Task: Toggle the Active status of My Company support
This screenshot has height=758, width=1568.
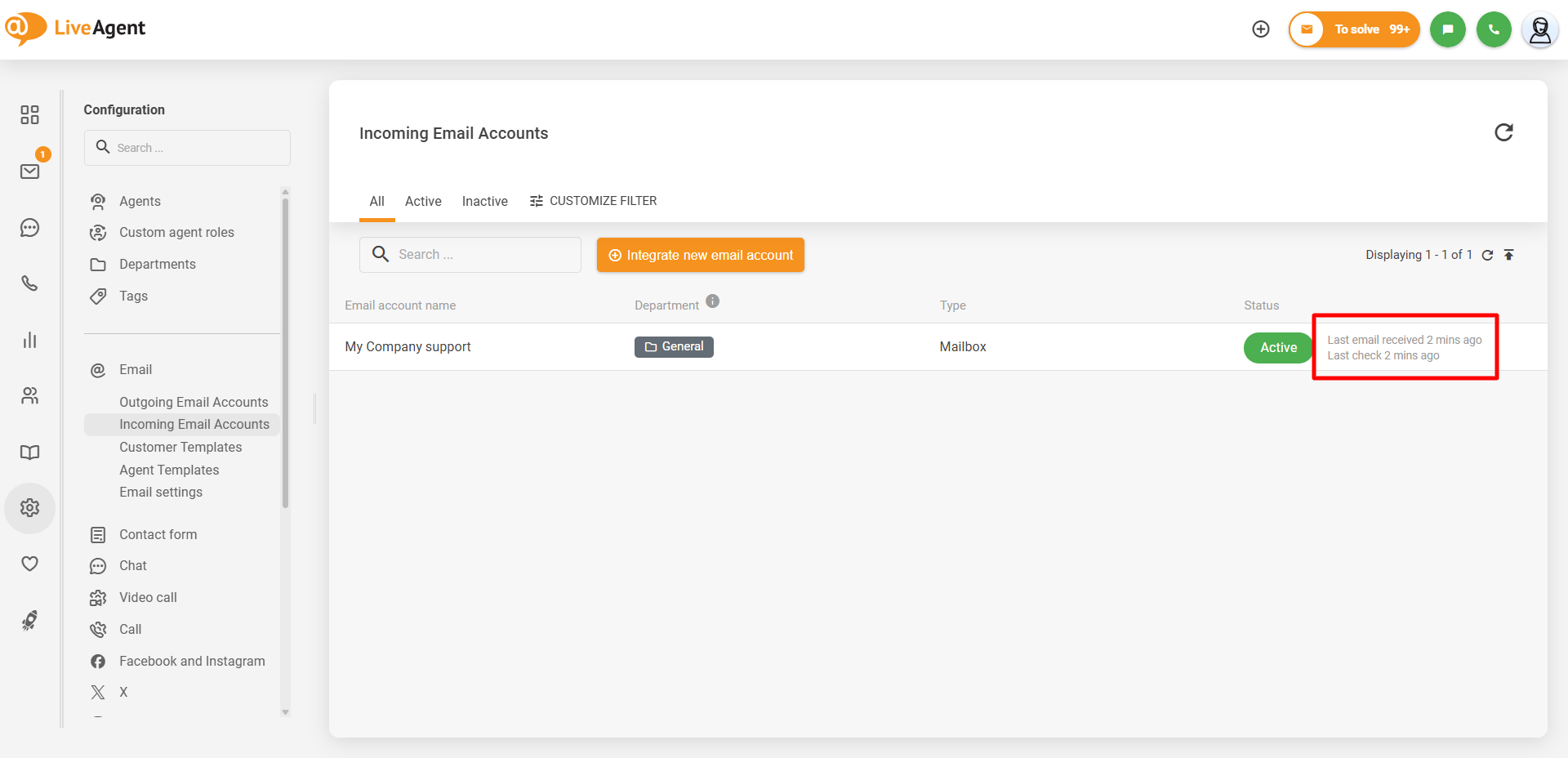Action: [x=1278, y=347]
